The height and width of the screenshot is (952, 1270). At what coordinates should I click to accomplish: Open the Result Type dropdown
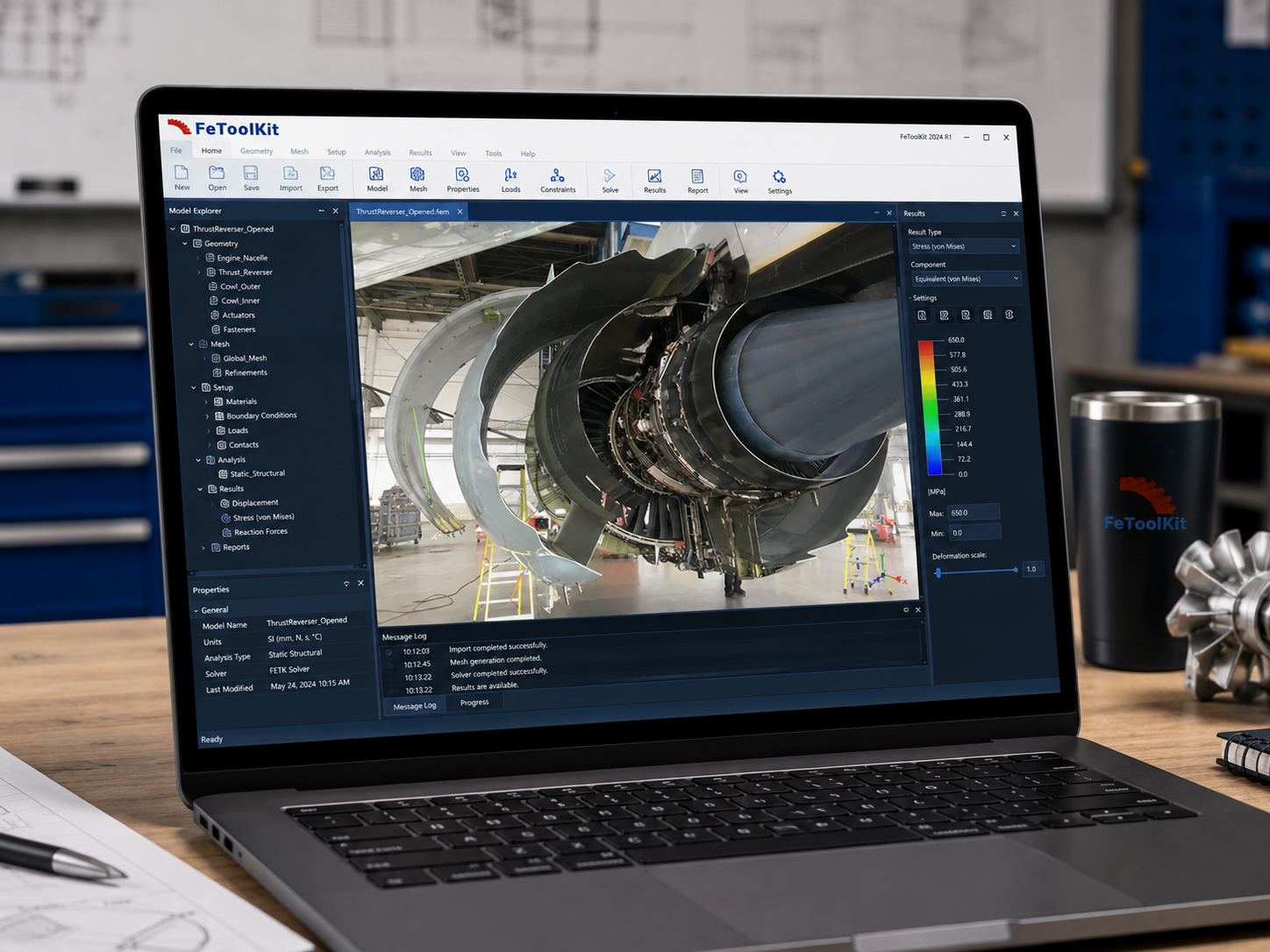click(964, 246)
